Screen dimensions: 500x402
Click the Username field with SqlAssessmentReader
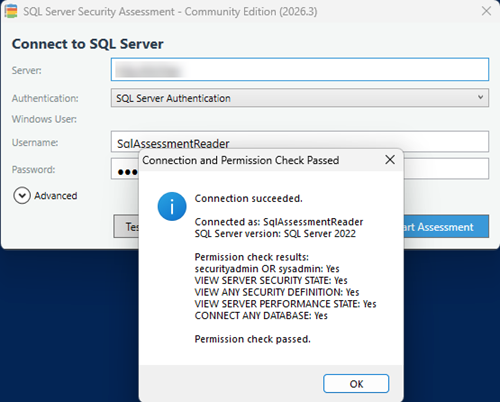coord(300,142)
